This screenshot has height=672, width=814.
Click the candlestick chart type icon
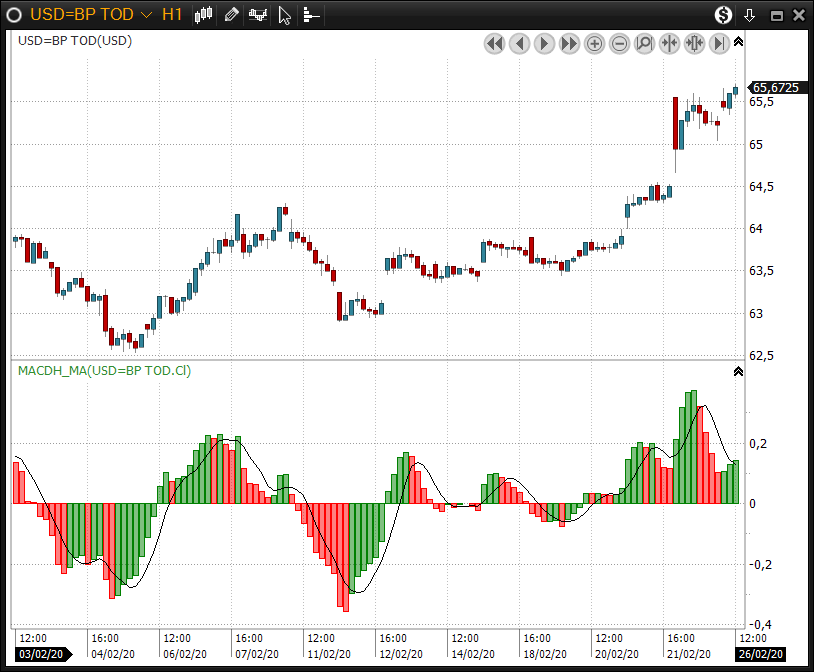tap(204, 15)
